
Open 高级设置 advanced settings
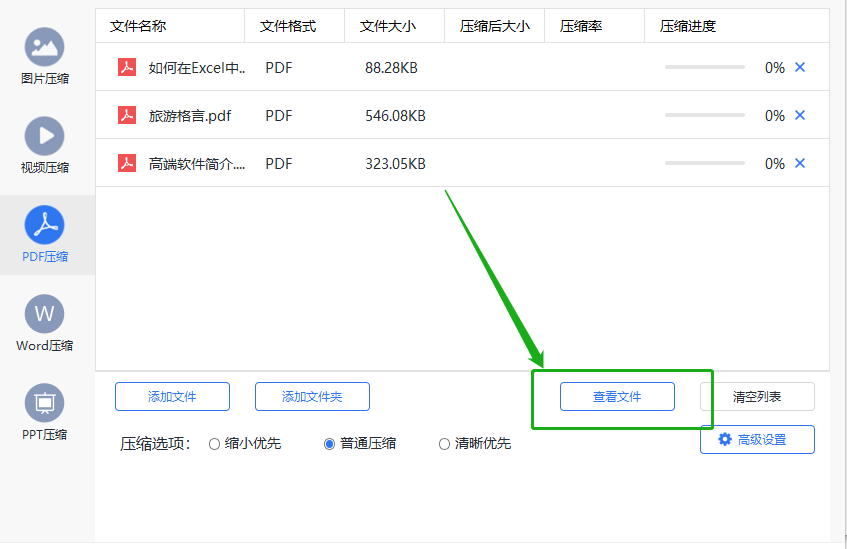[757, 439]
